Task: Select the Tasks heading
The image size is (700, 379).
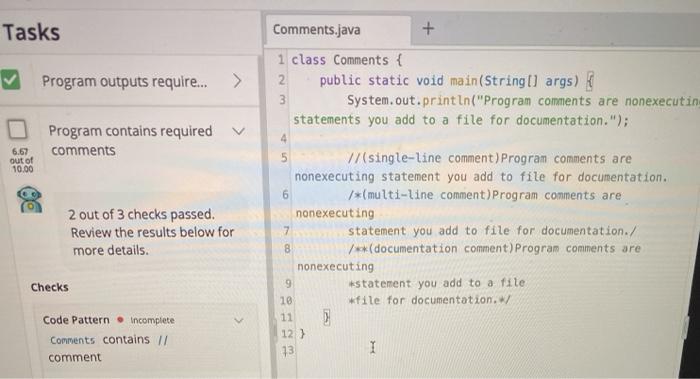Action: 31,32
